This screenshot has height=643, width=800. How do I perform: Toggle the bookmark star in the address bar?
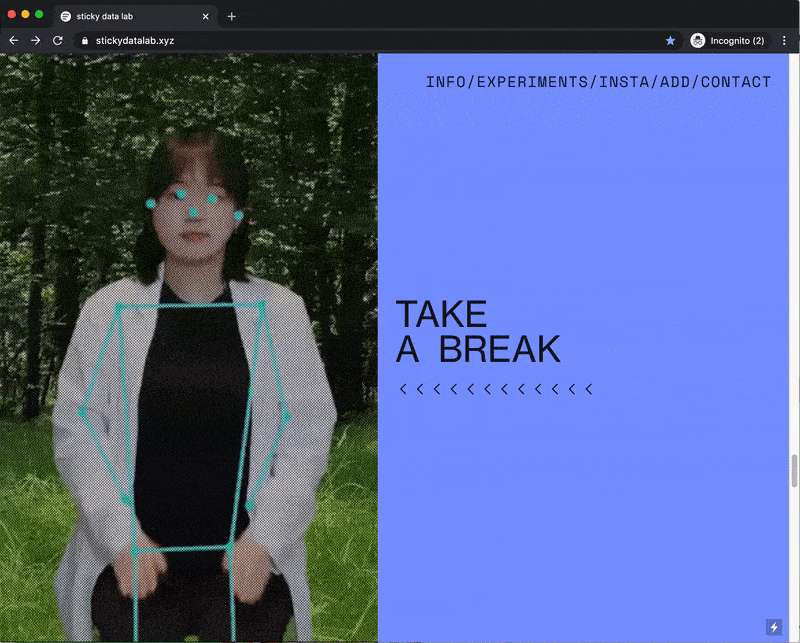tap(670, 40)
